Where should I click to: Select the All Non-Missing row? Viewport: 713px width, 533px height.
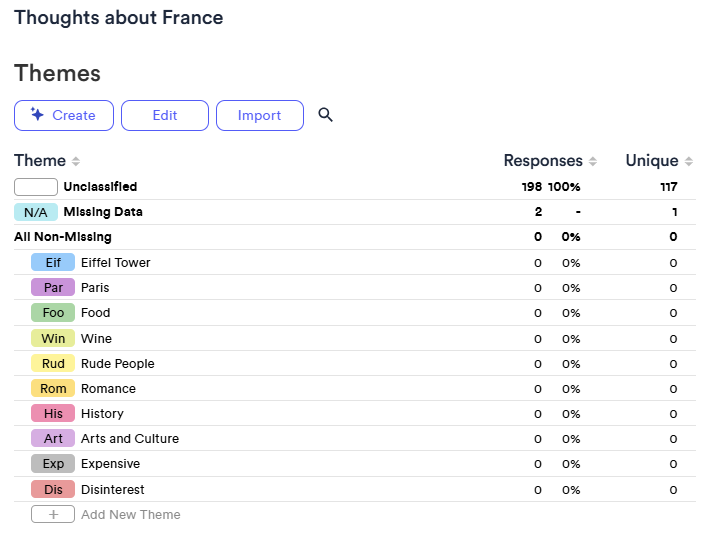click(x=355, y=237)
